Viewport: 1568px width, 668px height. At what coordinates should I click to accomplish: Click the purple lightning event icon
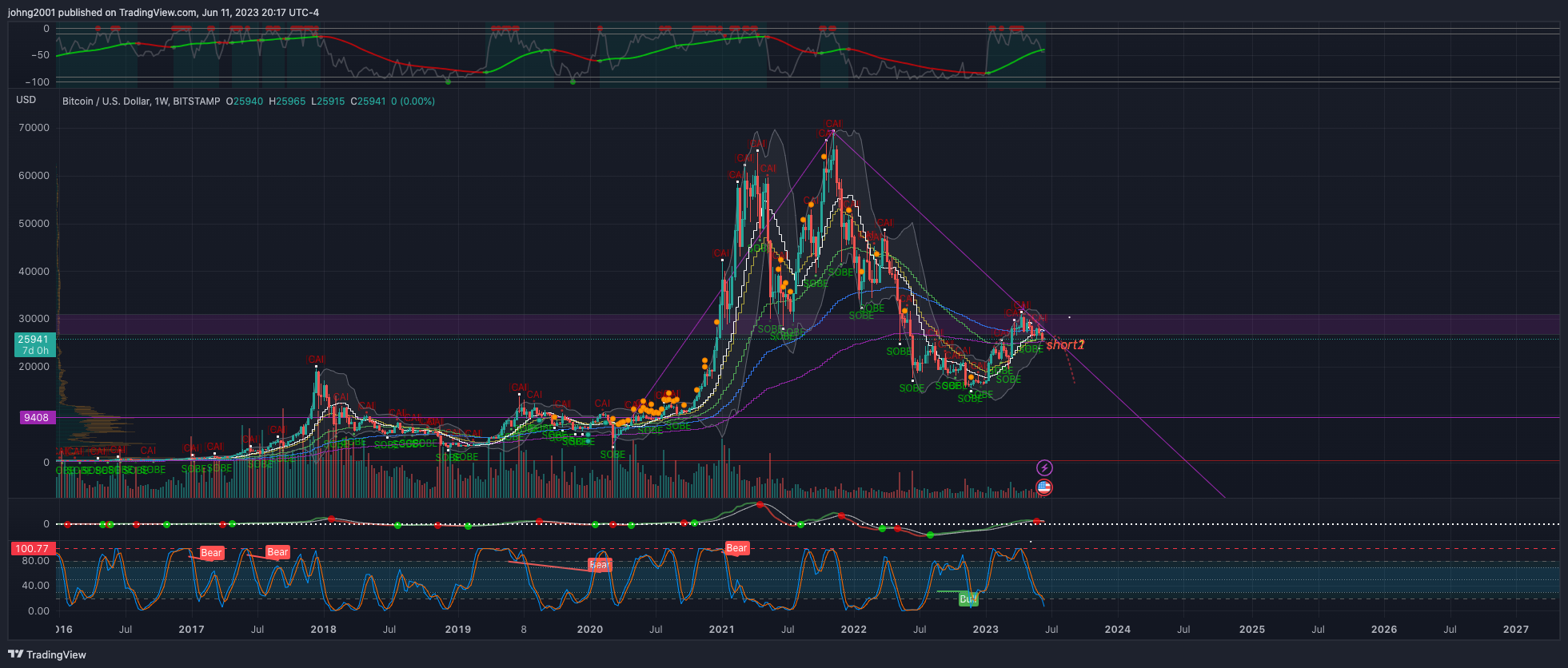click(x=1044, y=467)
